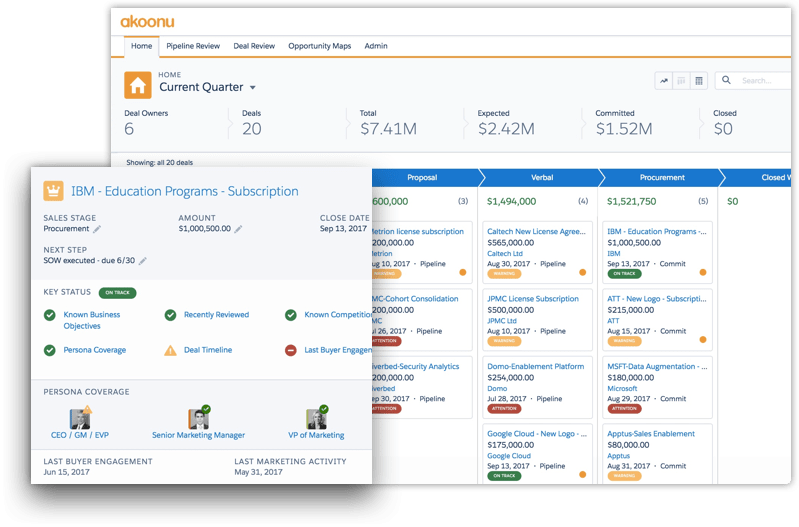799x527 pixels.
Task: Click CEO / GM / EVP link
Action: (x=80, y=435)
